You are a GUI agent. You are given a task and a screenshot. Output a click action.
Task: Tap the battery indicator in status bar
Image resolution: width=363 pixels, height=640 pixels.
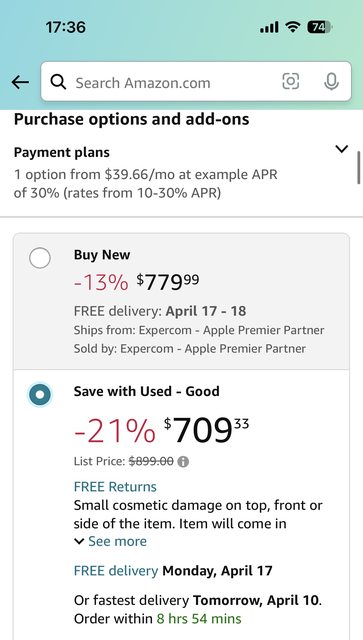[320, 27]
